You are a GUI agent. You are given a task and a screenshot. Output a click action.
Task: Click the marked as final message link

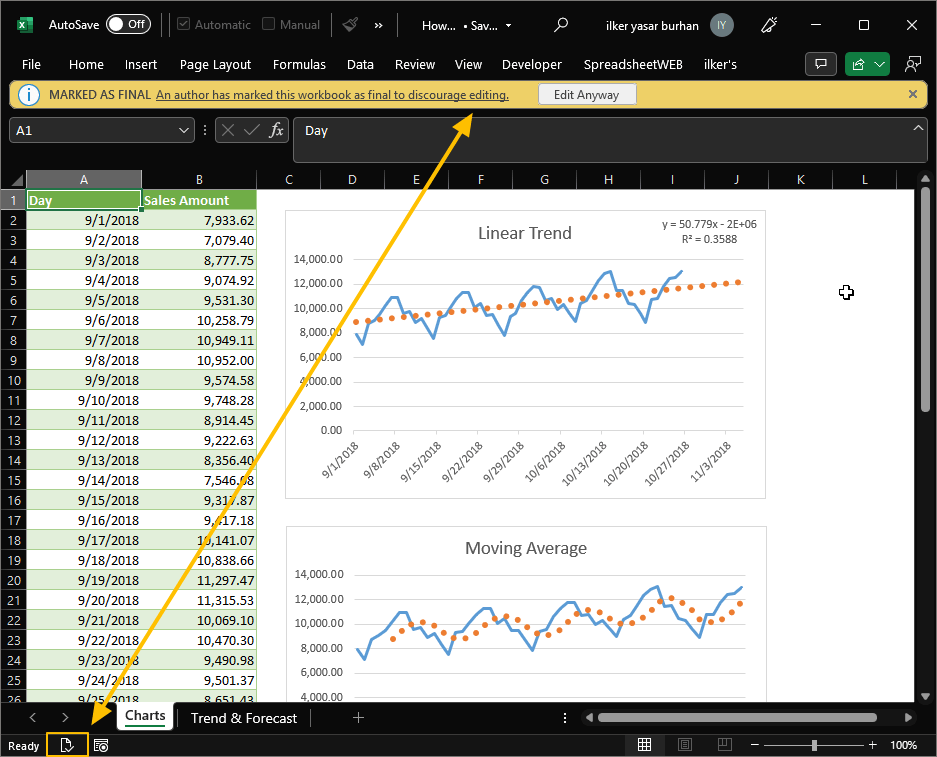332,95
